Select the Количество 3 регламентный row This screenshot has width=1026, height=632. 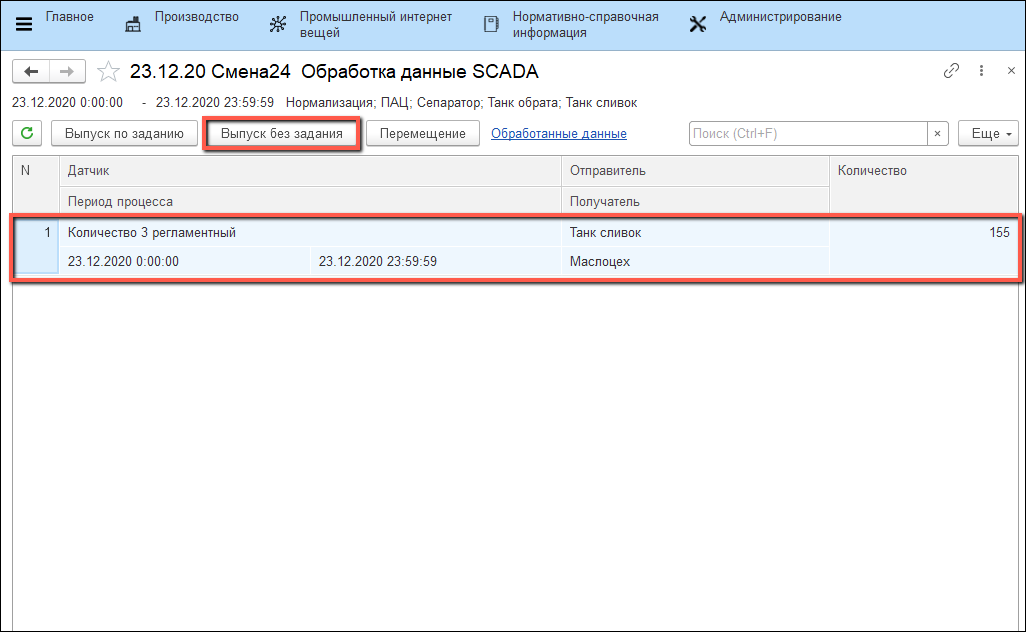[300, 233]
